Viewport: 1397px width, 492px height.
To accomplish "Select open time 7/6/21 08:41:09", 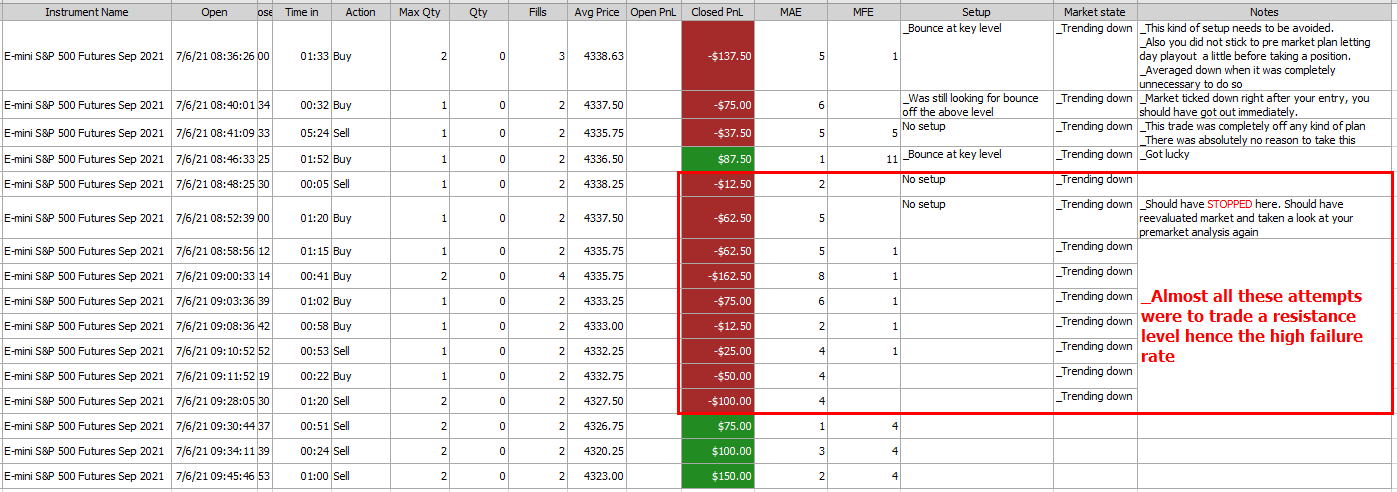I will 214,133.
